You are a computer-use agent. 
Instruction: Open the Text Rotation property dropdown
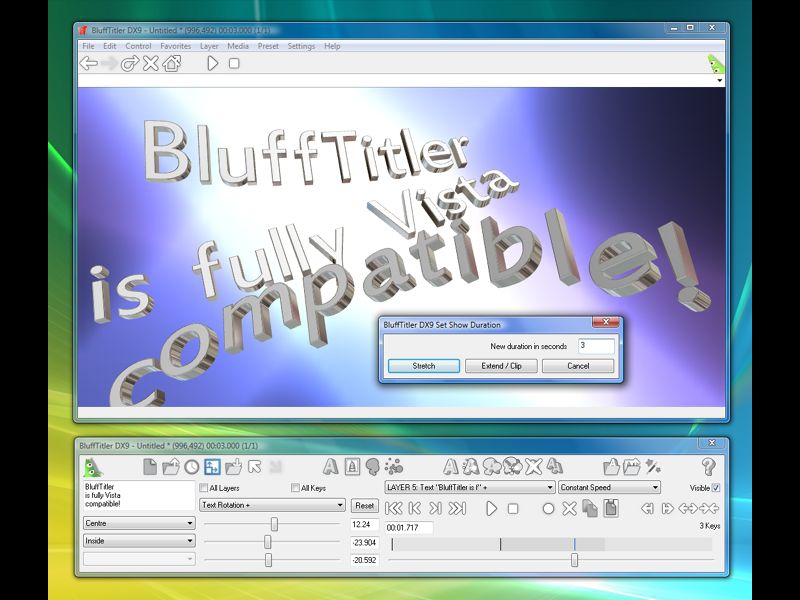[x=272, y=506]
